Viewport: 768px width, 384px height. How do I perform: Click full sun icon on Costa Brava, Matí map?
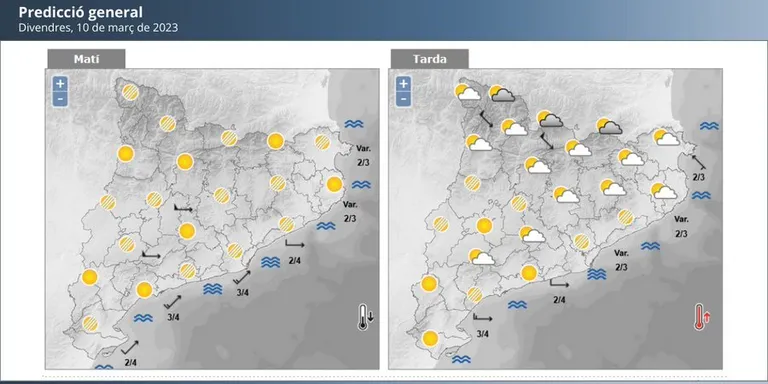pos(334,185)
